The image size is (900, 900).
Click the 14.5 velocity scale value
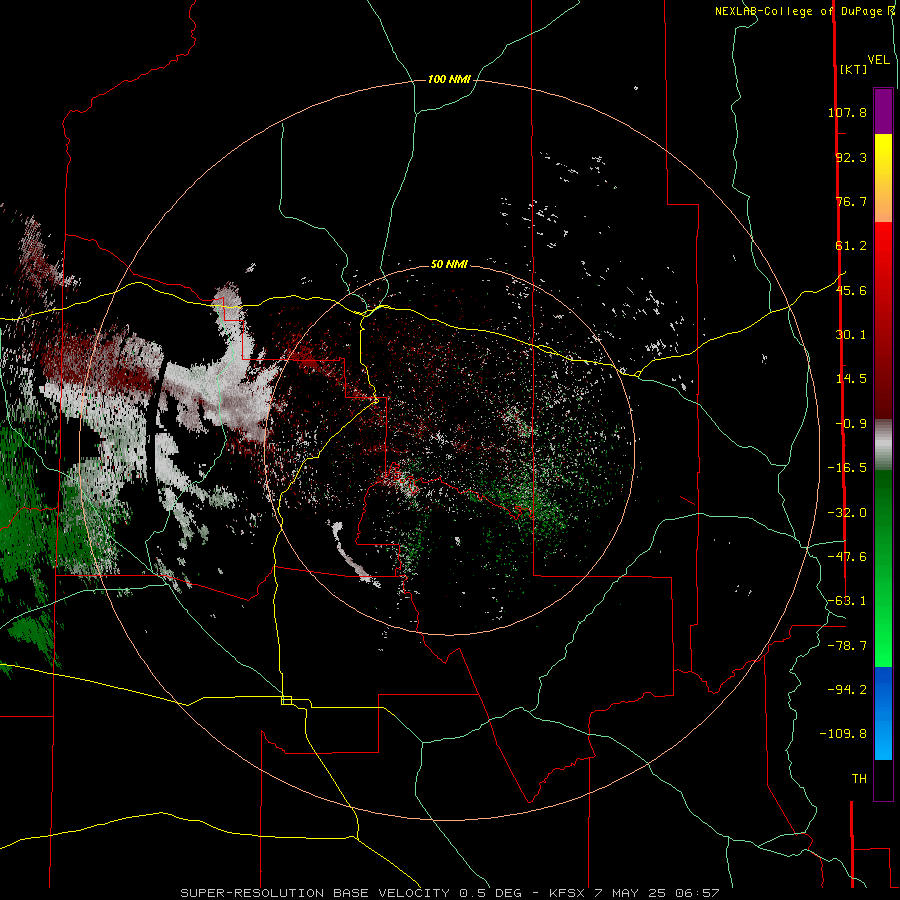coord(851,379)
